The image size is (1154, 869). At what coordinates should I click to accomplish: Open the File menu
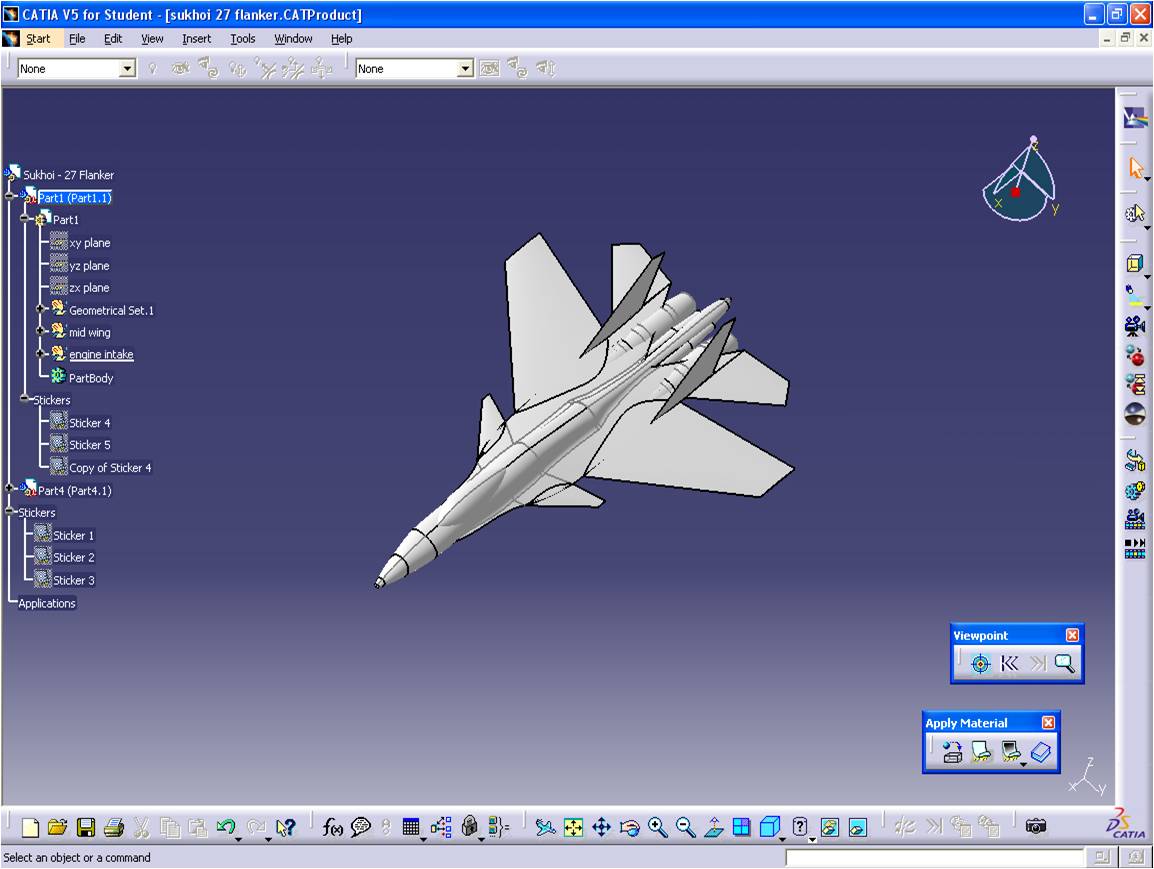pyautogui.click(x=77, y=39)
